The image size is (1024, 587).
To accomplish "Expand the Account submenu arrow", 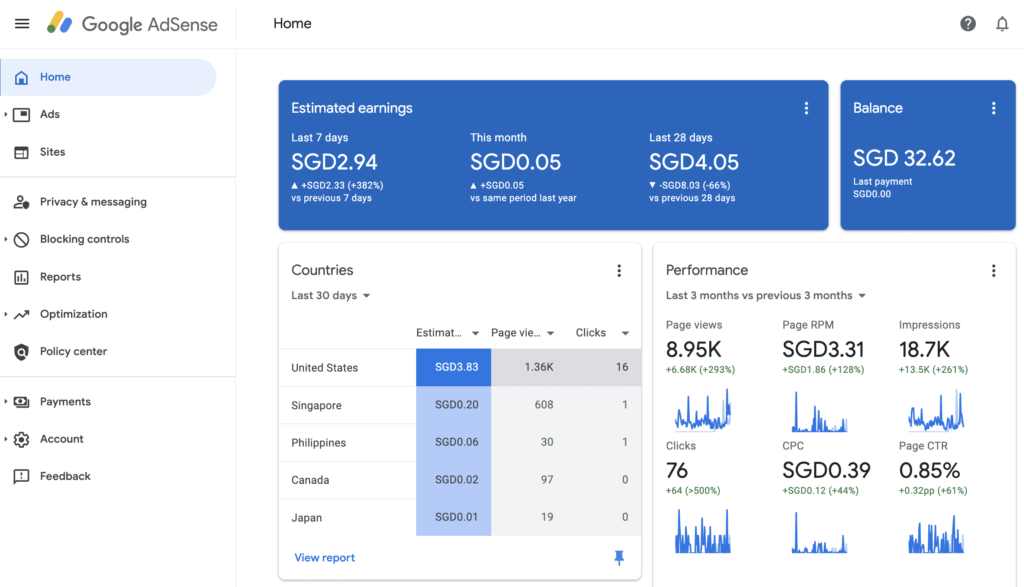I will coord(6,439).
